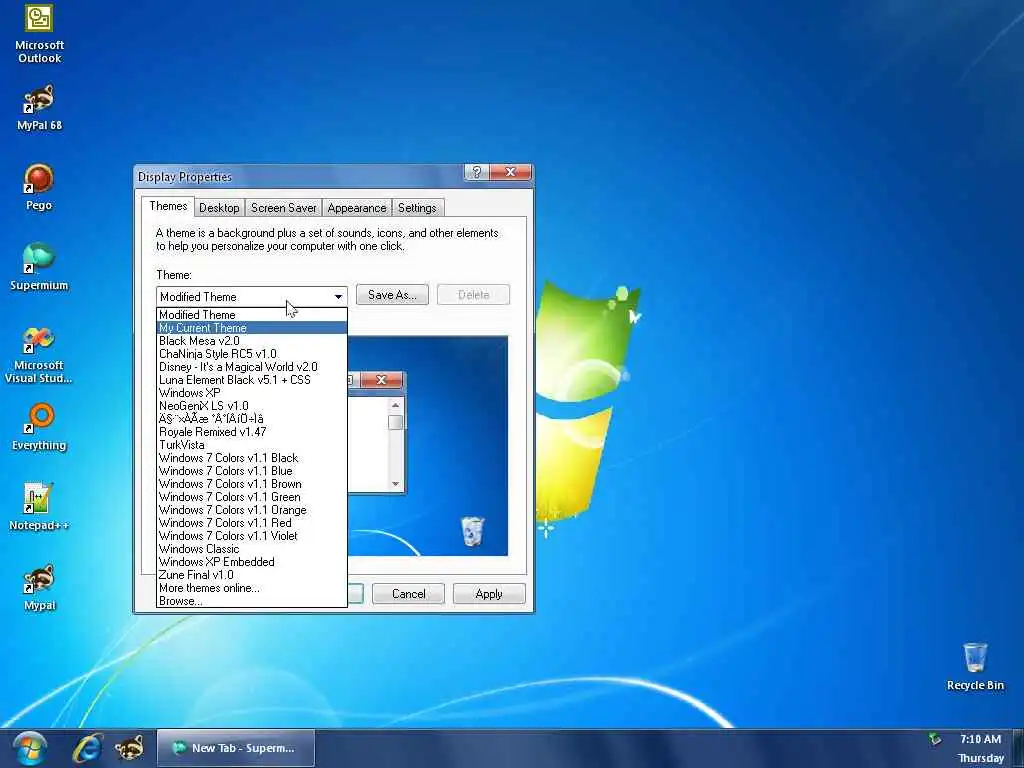Image resolution: width=1024 pixels, height=768 pixels.
Task: Switch to New Tab - Supermium taskbar button
Action: click(x=236, y=748)
